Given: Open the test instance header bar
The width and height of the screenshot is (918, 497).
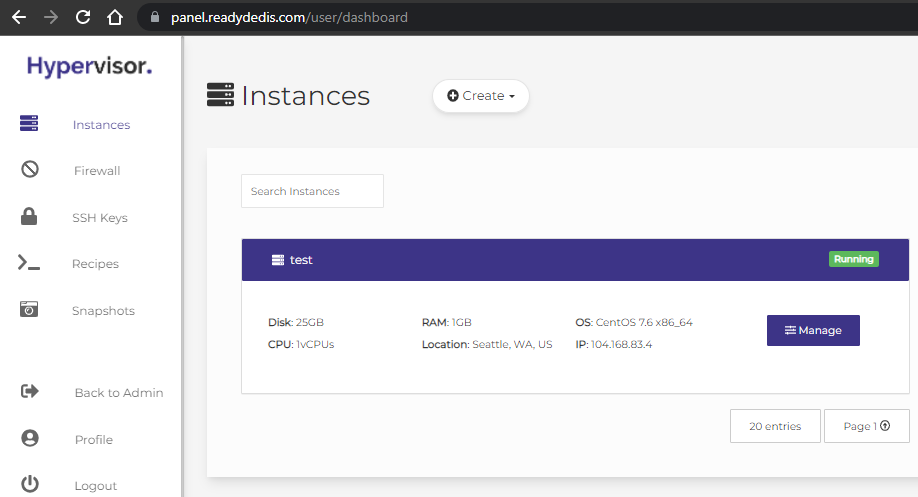Looking at the screenshot, I should click(575, 260).
